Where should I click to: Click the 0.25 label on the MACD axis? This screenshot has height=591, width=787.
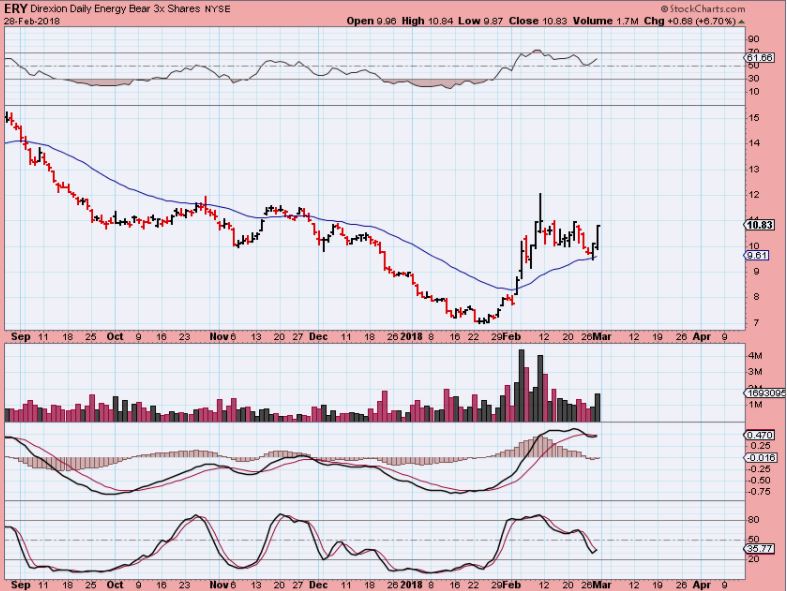(x=760, y=446)
